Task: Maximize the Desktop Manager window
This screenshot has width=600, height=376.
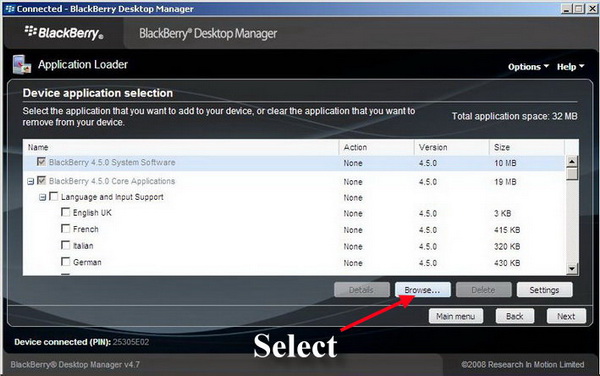Action: 579,8
